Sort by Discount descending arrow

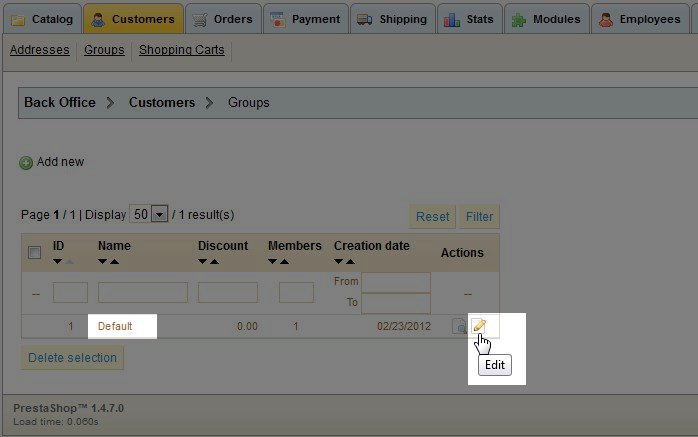point(203,262)
